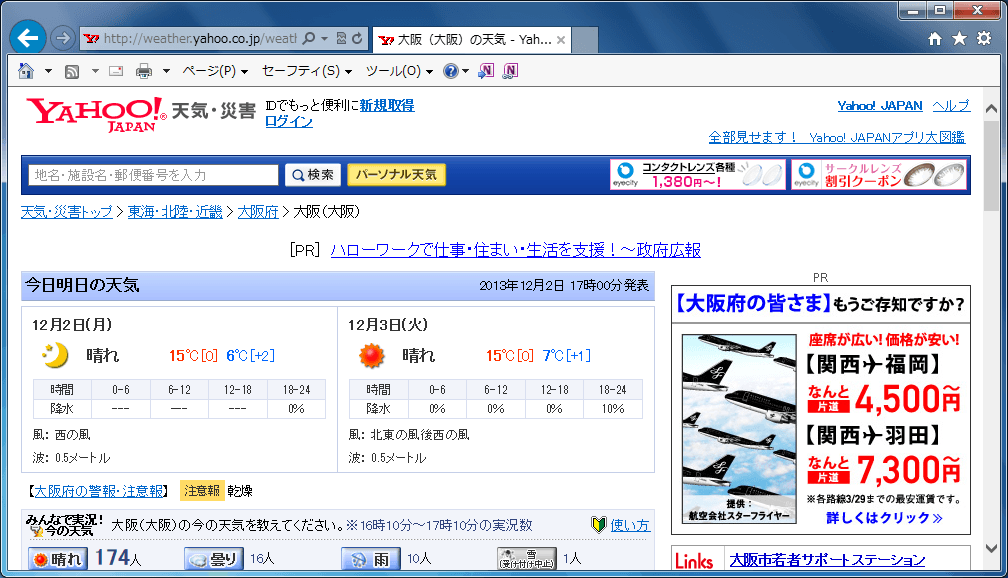Toggle compatibility view icon in address bar
Screen dimensions: 1008x578
341,39
